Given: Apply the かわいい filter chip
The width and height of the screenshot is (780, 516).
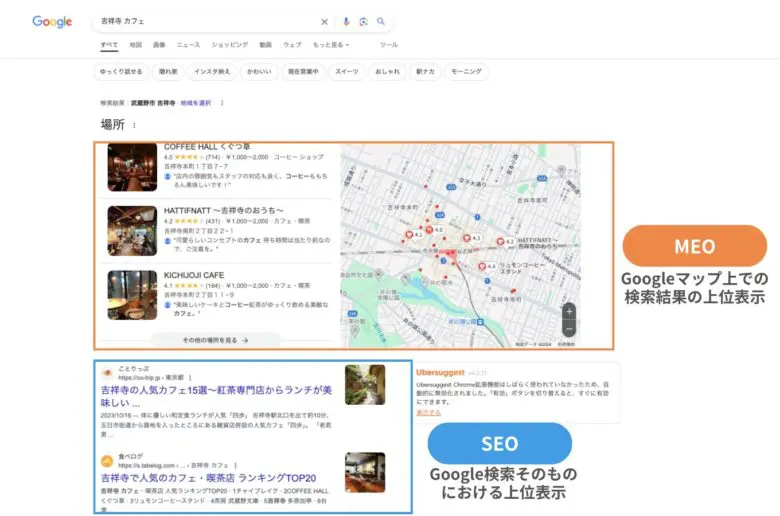Looking at the screenshot, I should pos(260,72).
